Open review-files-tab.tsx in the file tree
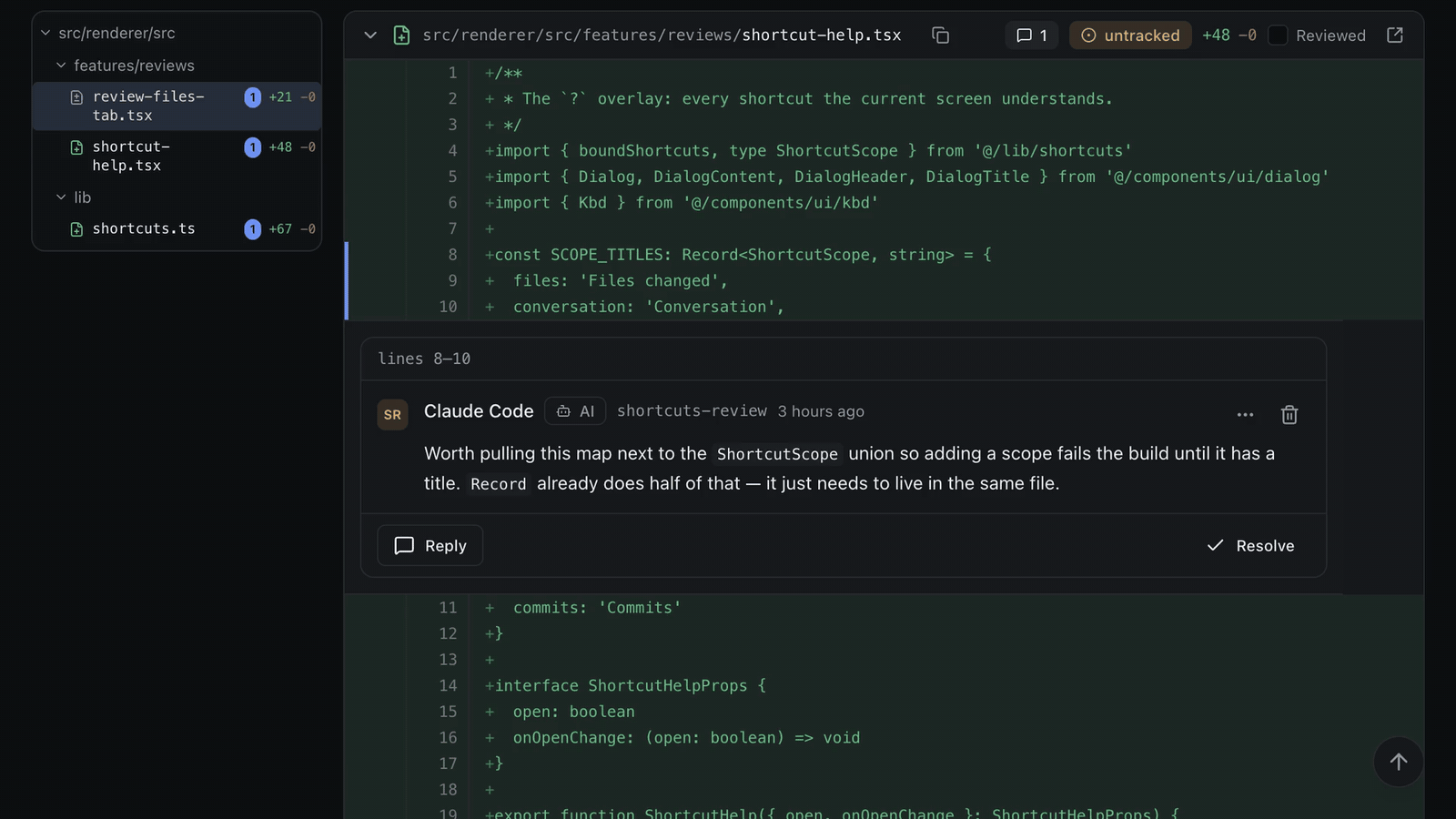The width and height of the screenshot is (1456, 819). coord(177,106)
